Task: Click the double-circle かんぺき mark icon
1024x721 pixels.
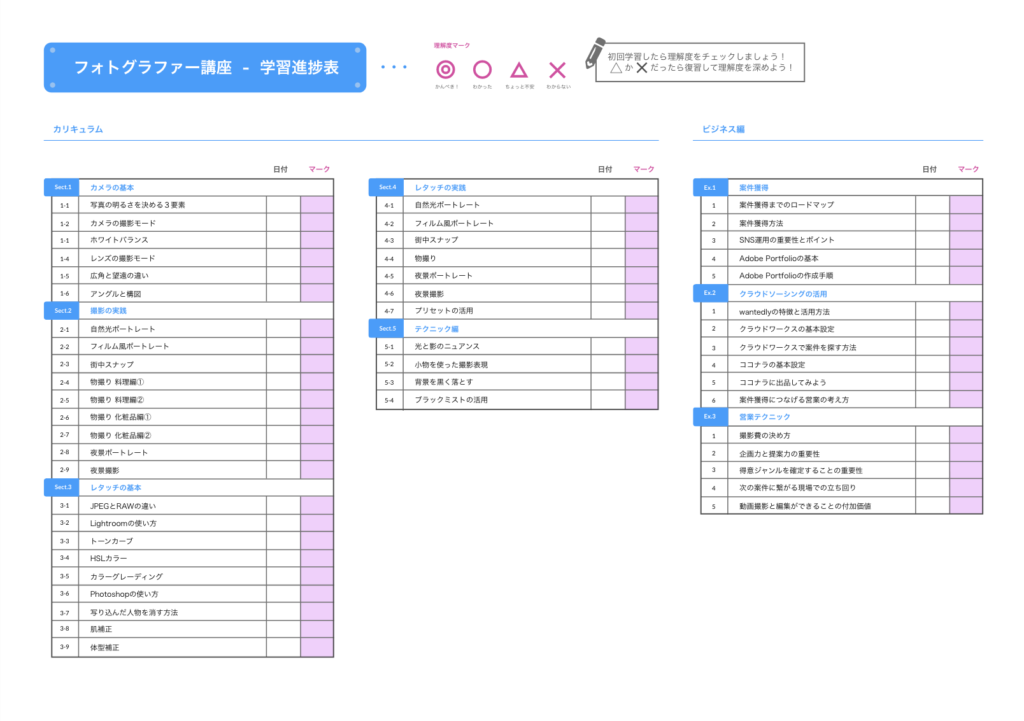Action: click(445, 69)
